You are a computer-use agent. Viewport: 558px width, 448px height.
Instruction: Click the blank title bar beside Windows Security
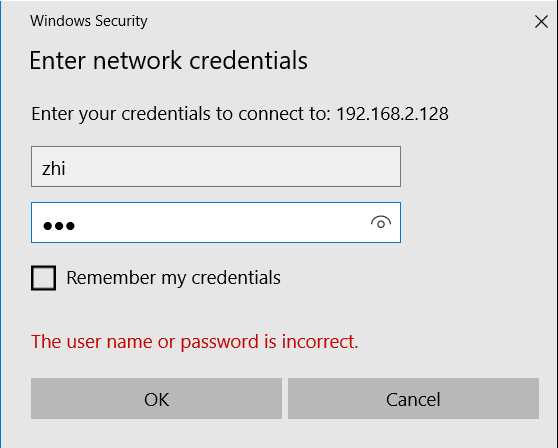coord(338,21)
